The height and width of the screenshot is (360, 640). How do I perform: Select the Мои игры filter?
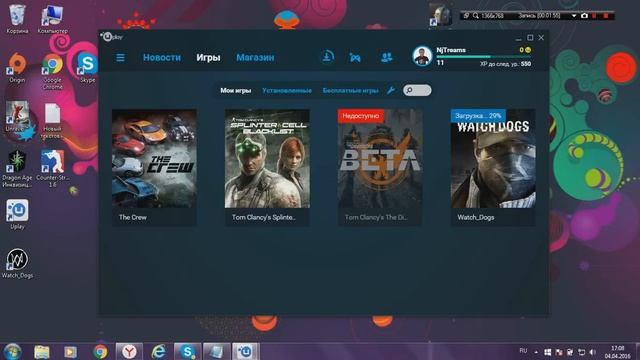tap(236, 91)
